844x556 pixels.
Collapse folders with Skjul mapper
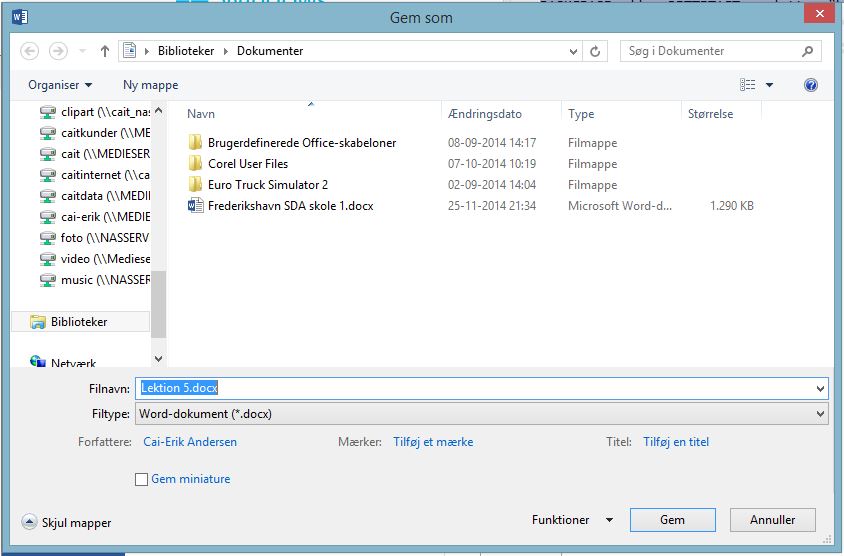(66, 523)
